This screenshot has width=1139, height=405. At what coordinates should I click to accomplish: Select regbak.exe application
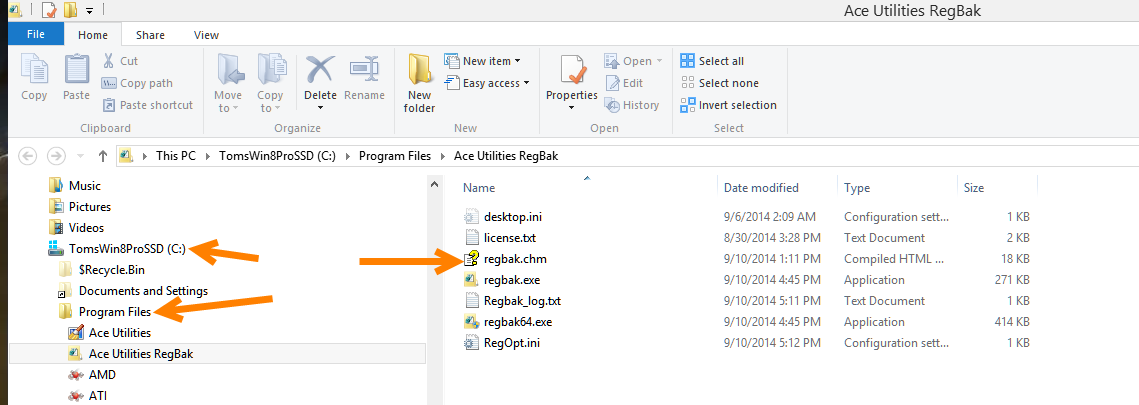(x=512, y=279)
